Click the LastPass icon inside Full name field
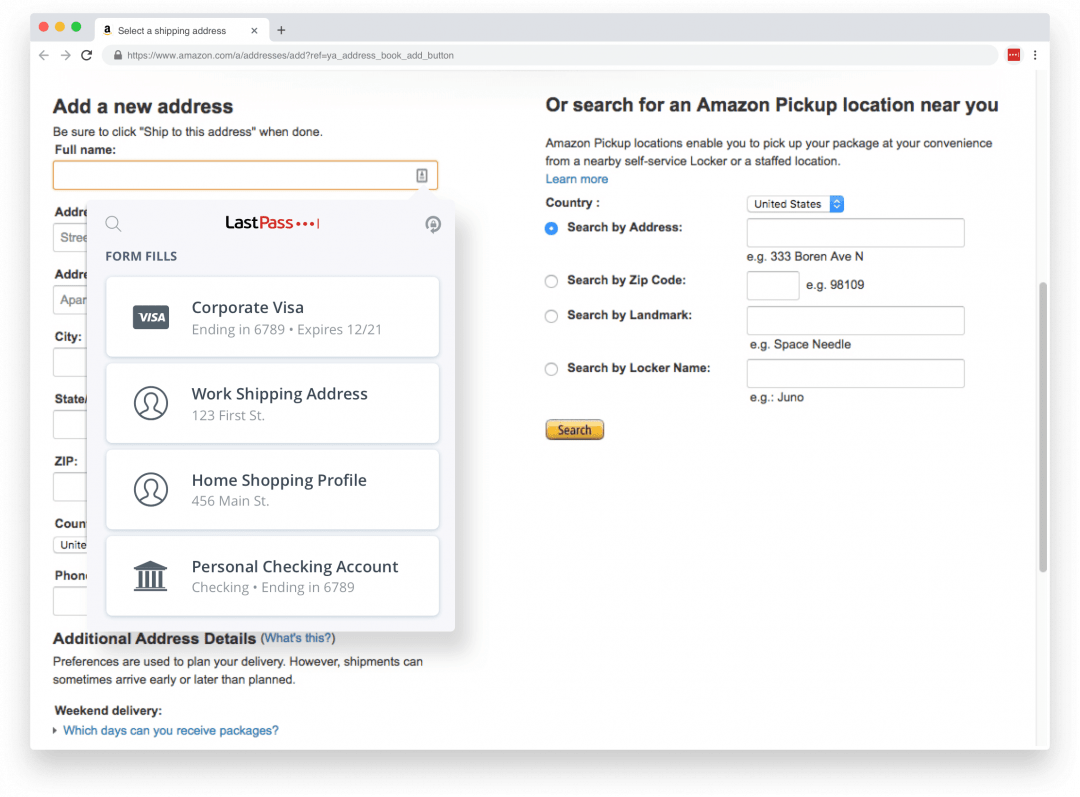The image size is (1080, 797). (x=422, y=176)
